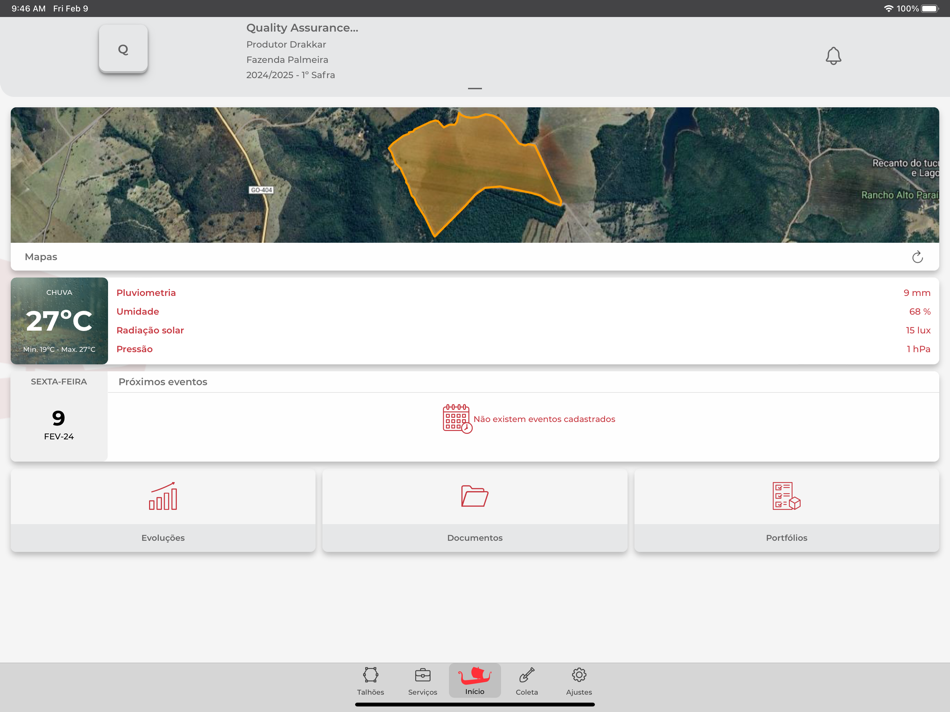This screenshot has height=712, width=950.
Task: Tap the Próximos eventos heading
Action: tap(163, 382)
